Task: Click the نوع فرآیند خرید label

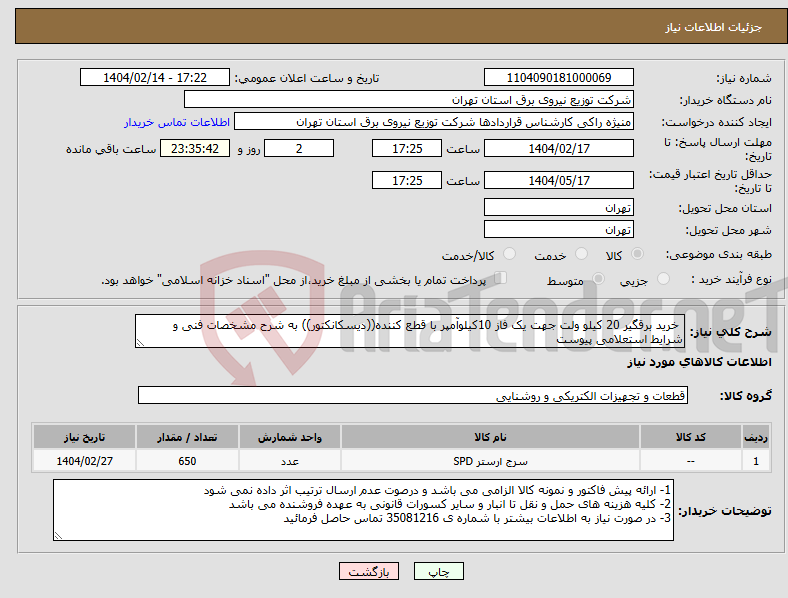Action: [732, 279]
